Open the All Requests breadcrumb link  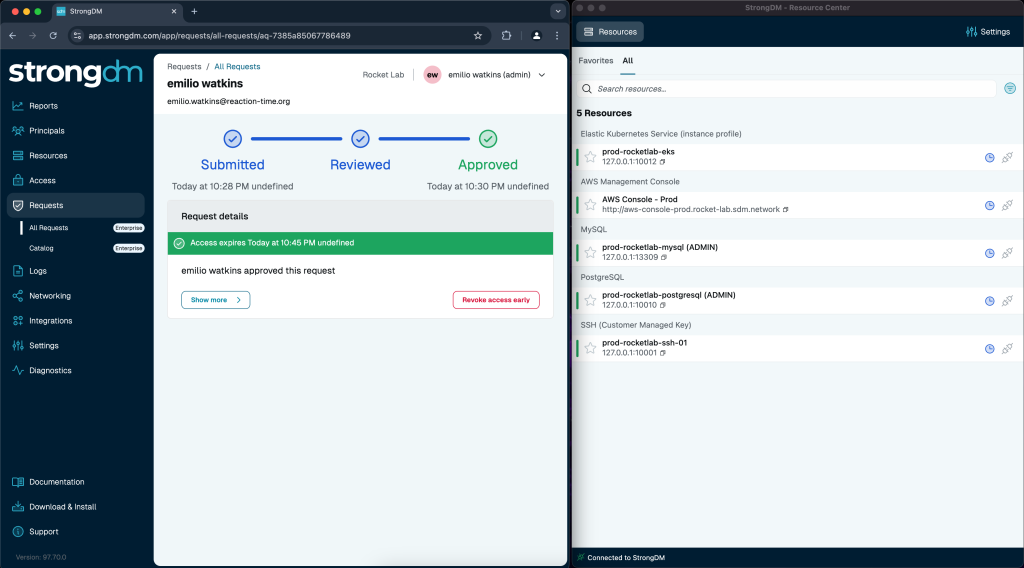click(x=237, y=66)
